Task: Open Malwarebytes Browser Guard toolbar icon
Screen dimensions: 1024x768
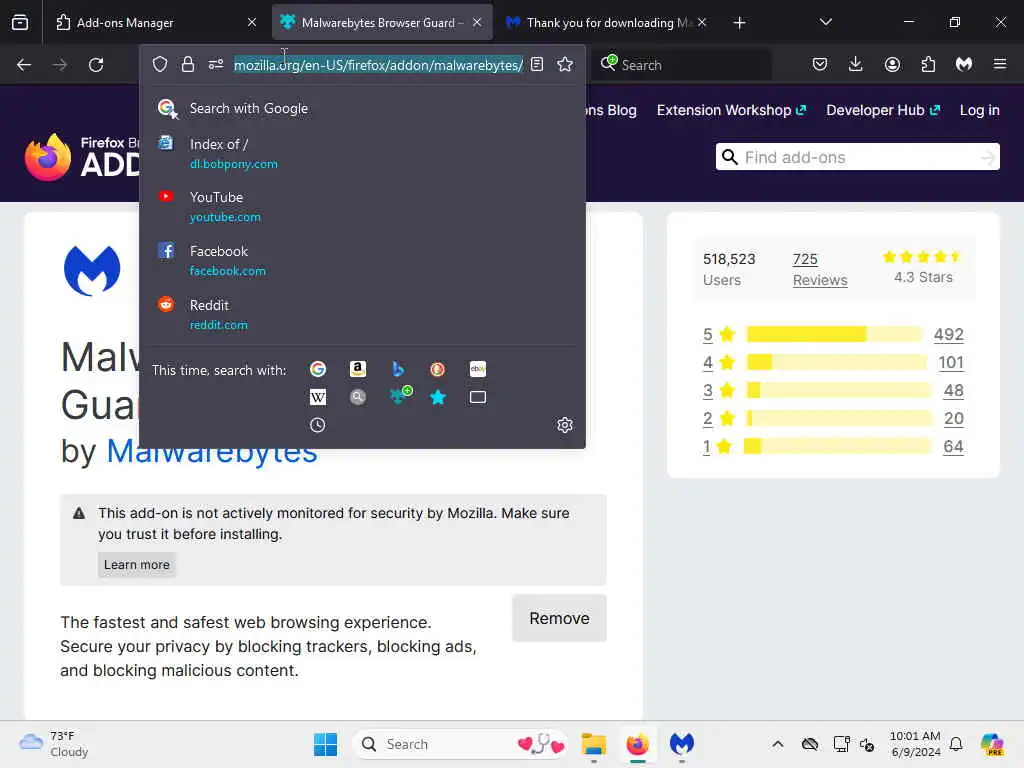Action: click(x=964, y=64)
